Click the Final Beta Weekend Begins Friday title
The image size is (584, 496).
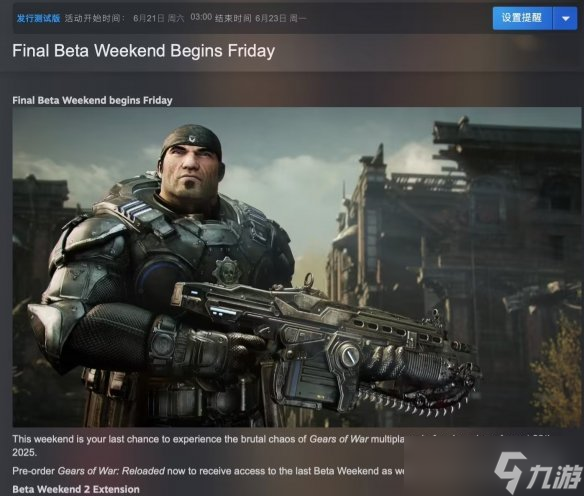[144, 51]
